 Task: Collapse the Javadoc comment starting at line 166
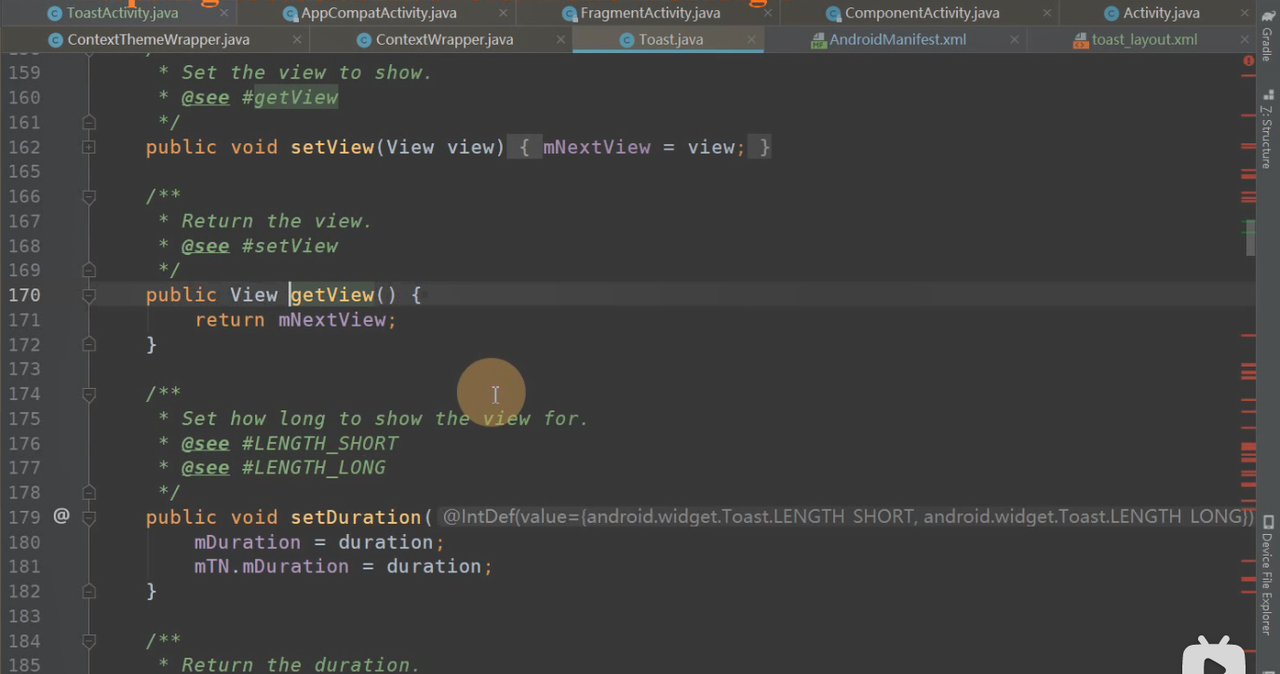(89, 197)
